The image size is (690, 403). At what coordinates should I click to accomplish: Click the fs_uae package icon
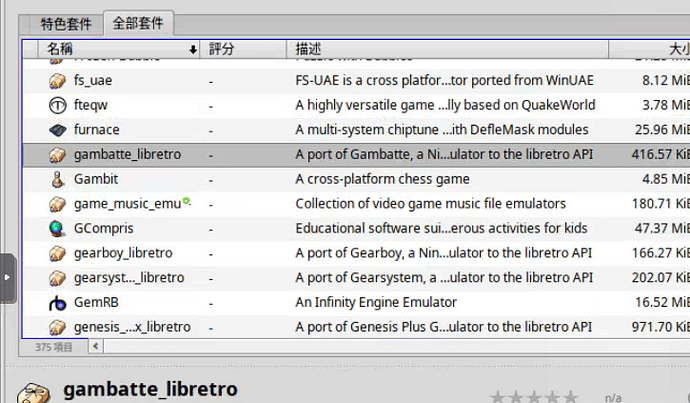[x=57, y=80]
